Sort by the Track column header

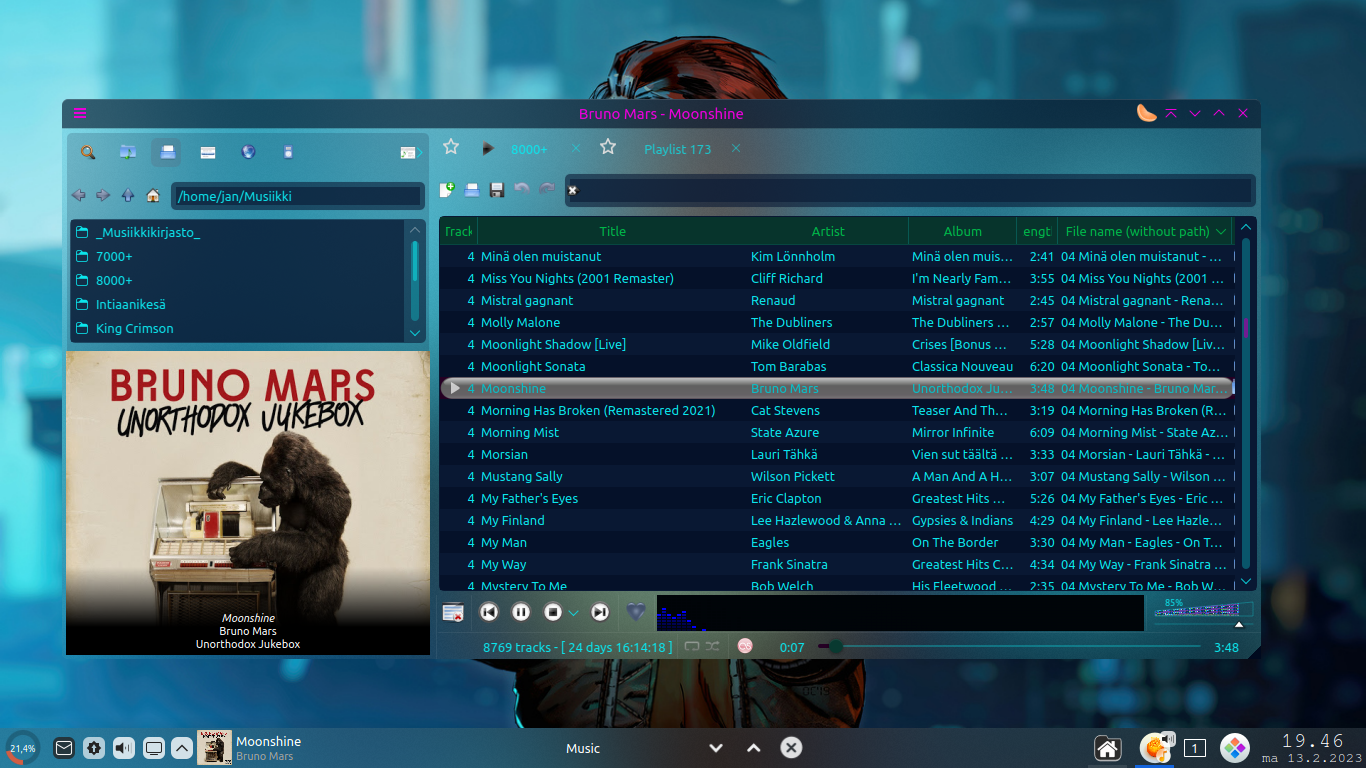coord(458,231)
